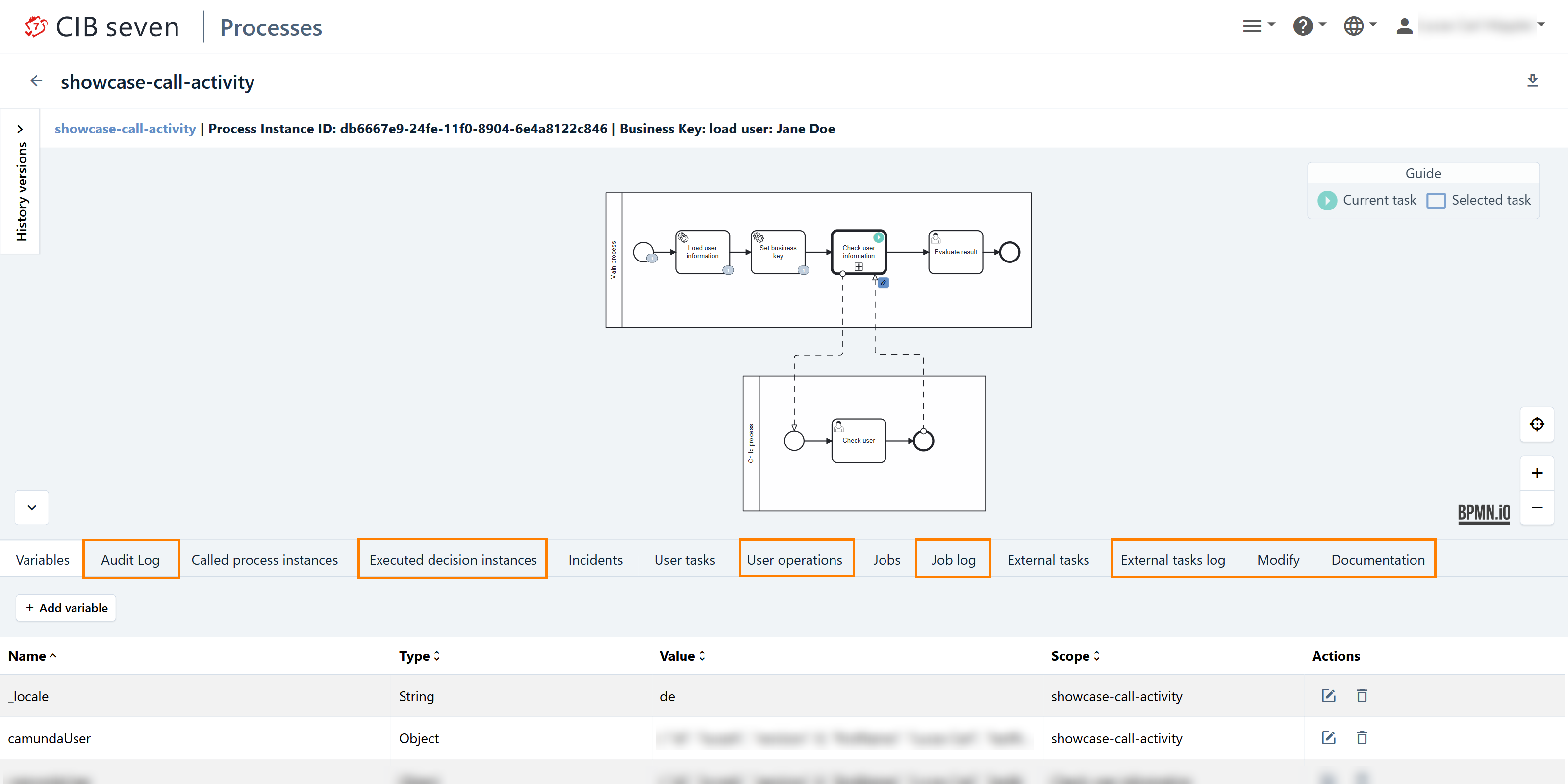Screen dimensions: 1568x784
Task: Download the BPMN diagram
Action: (x=1532, y=80)
